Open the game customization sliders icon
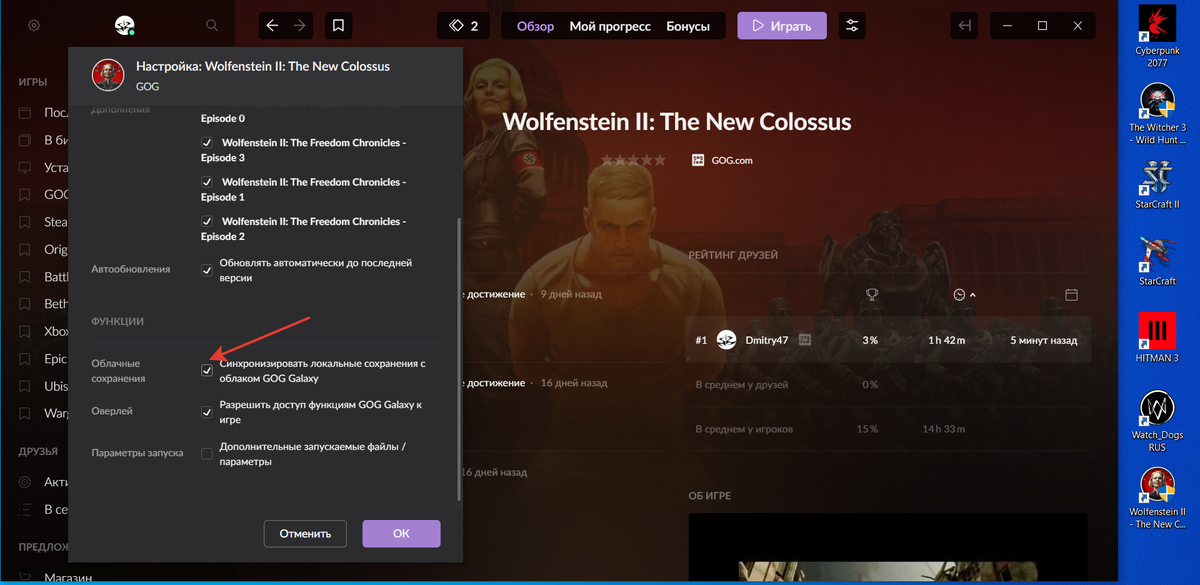The height and width of the screenshot is (585, 1200). tap(852, 25)
